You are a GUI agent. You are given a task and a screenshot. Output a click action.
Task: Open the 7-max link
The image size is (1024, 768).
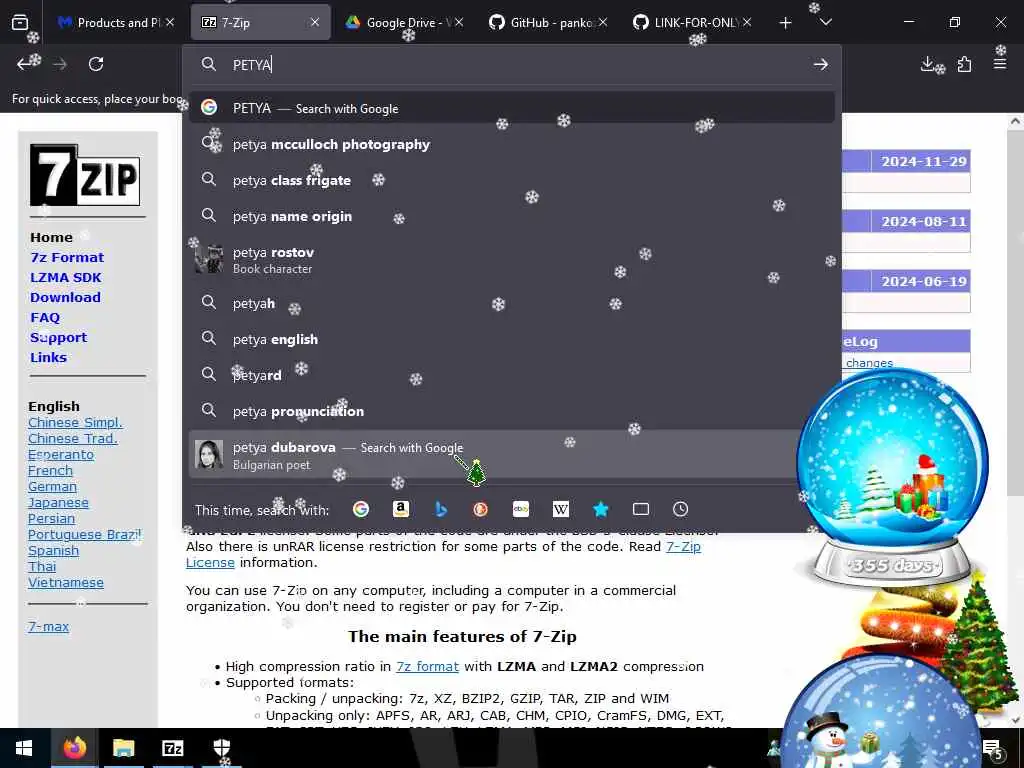(x=48, y=627)
